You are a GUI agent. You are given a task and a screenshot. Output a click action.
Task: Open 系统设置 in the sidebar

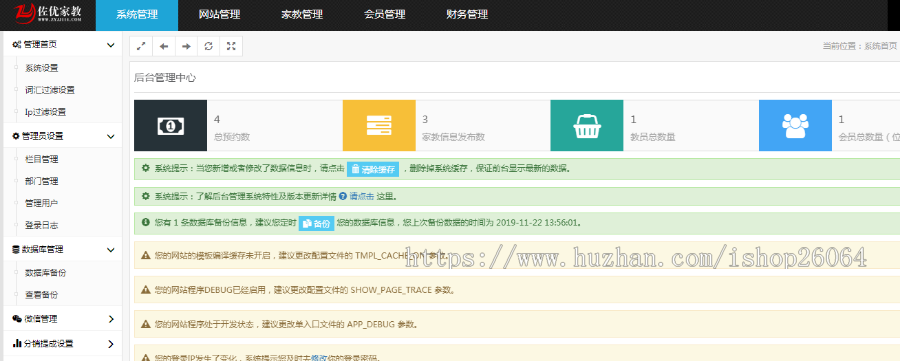[x=42, y=68]
